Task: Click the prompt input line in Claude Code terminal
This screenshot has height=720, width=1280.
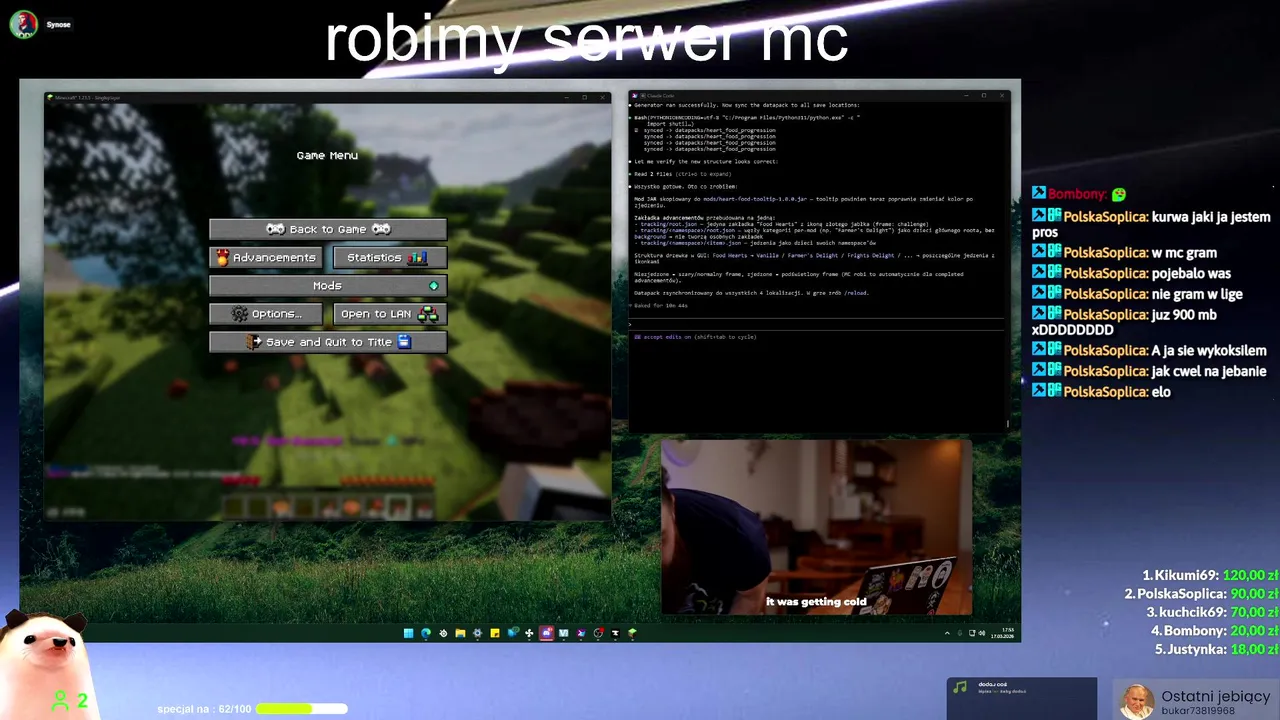Action: (817, 324)
